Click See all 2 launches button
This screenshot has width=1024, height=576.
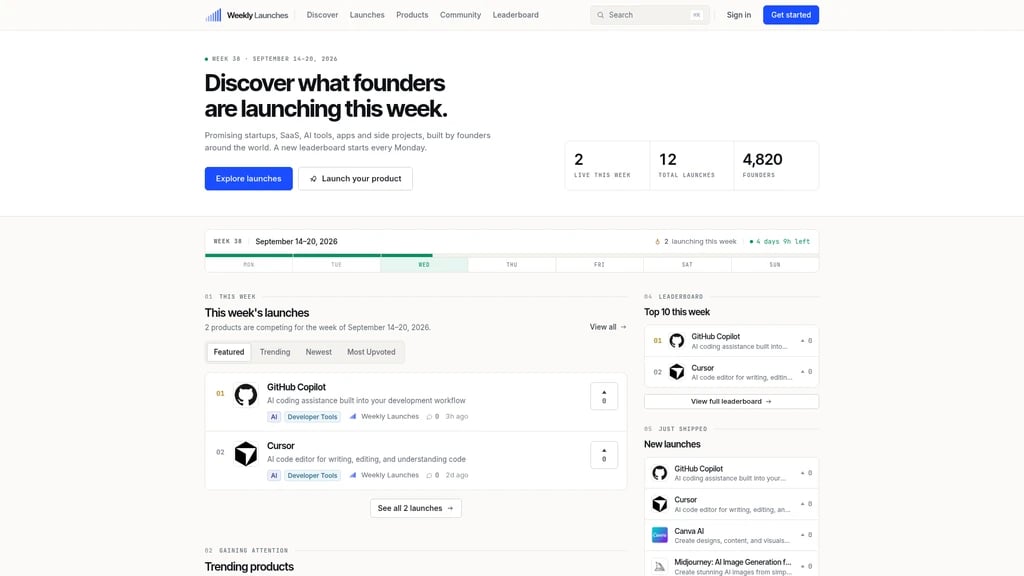(x=416, y=508)
